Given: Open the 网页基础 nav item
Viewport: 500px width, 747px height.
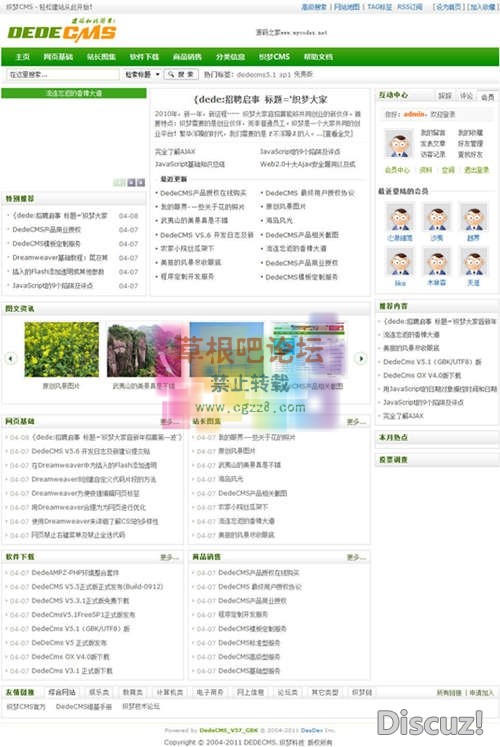Looking at the screenshot, I should click(x=58, y=57).
